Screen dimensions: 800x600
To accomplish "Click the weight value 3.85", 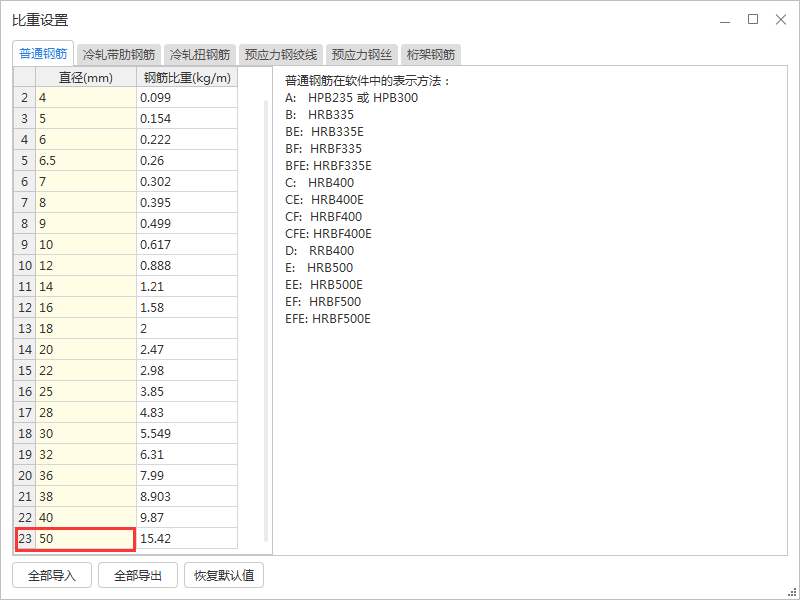I will (x=187, y=391).
